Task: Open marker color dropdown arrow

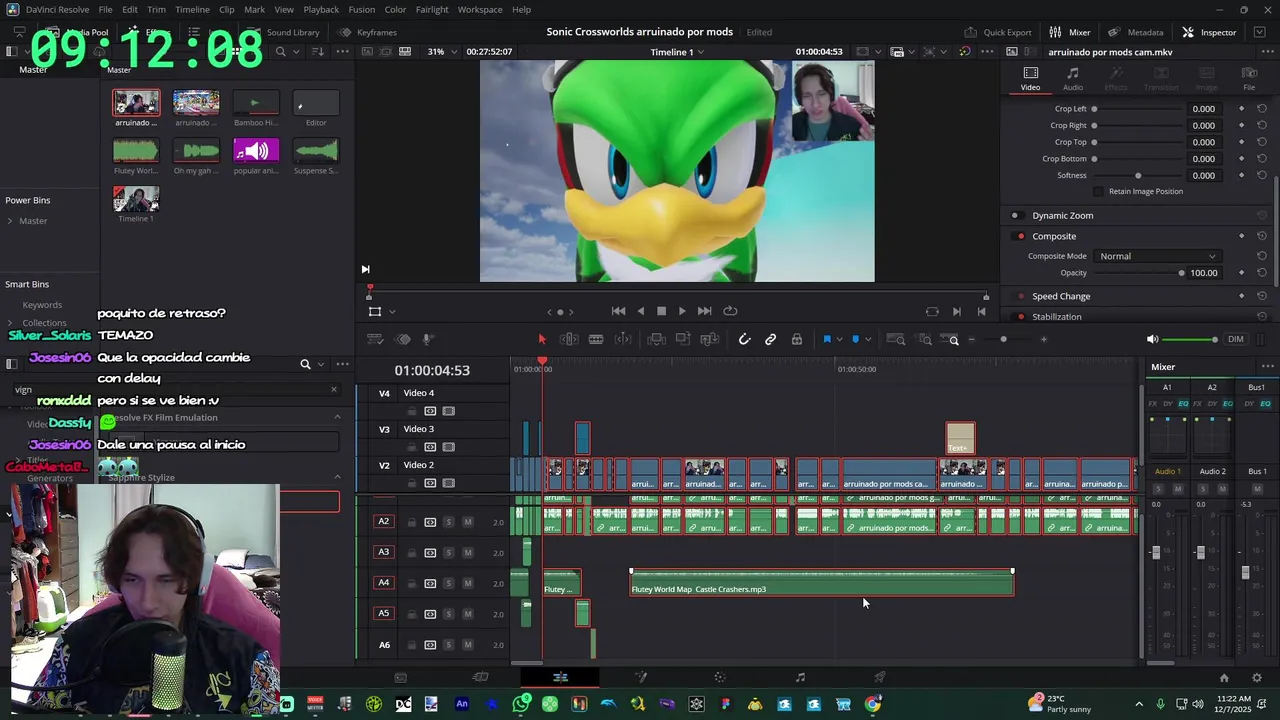Action: tap(867, 340)
